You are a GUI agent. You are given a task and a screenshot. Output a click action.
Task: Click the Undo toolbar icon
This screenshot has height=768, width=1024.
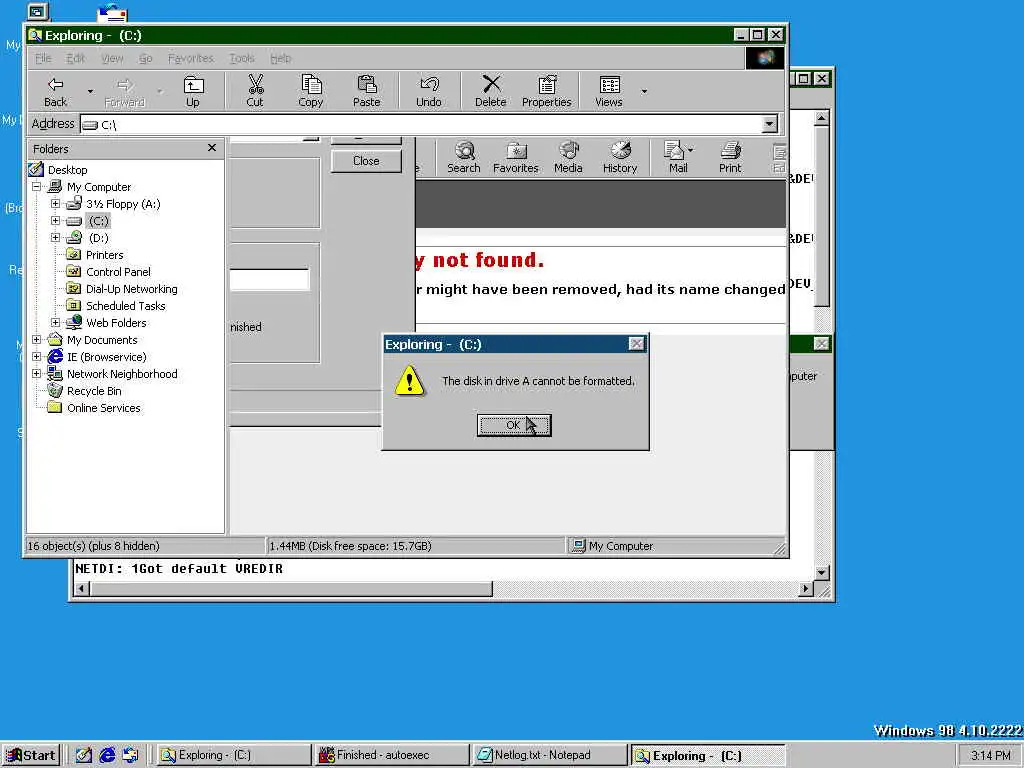point(429,91)
